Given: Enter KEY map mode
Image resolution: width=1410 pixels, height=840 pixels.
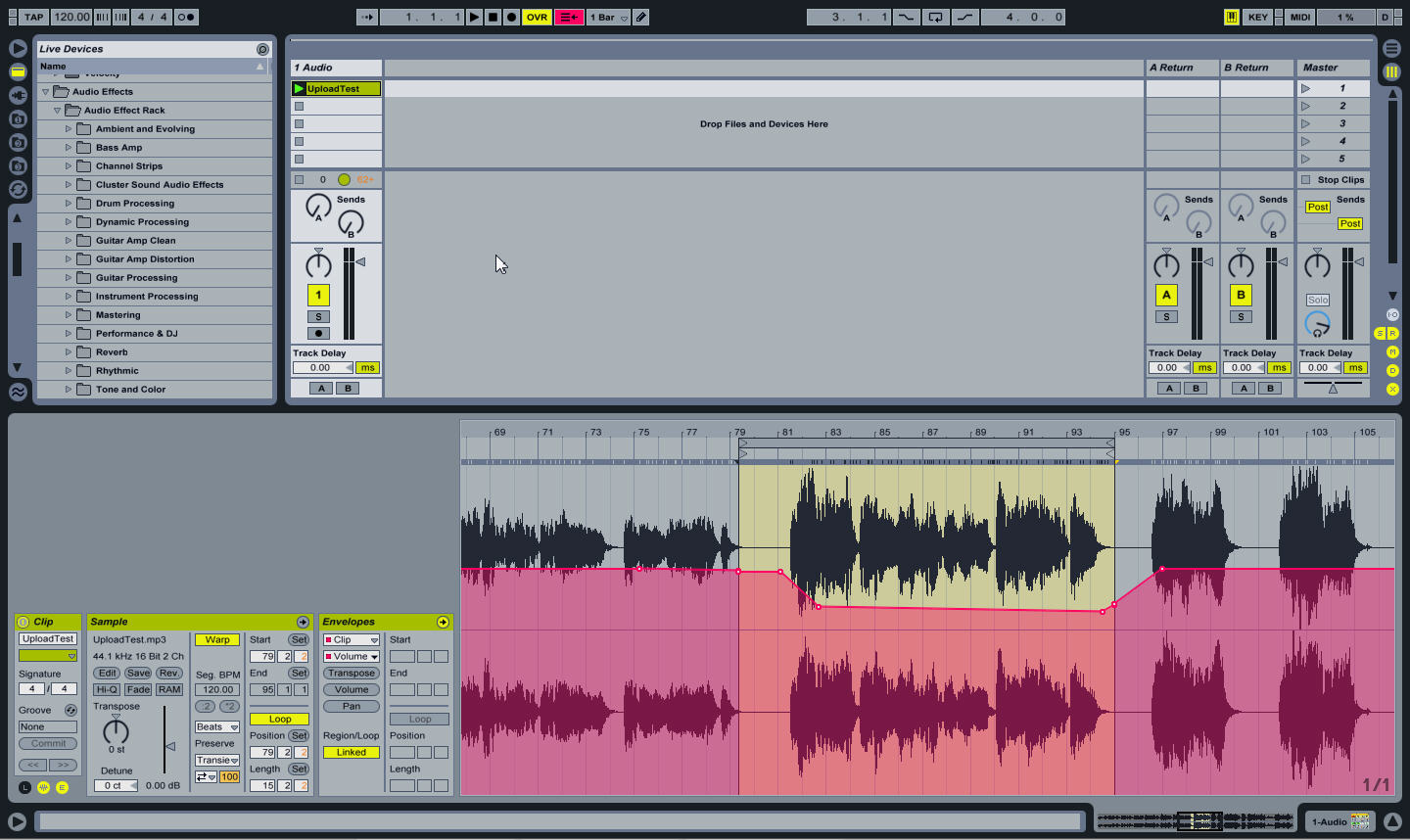Looking at the screenshot, I should point(1257,17).
